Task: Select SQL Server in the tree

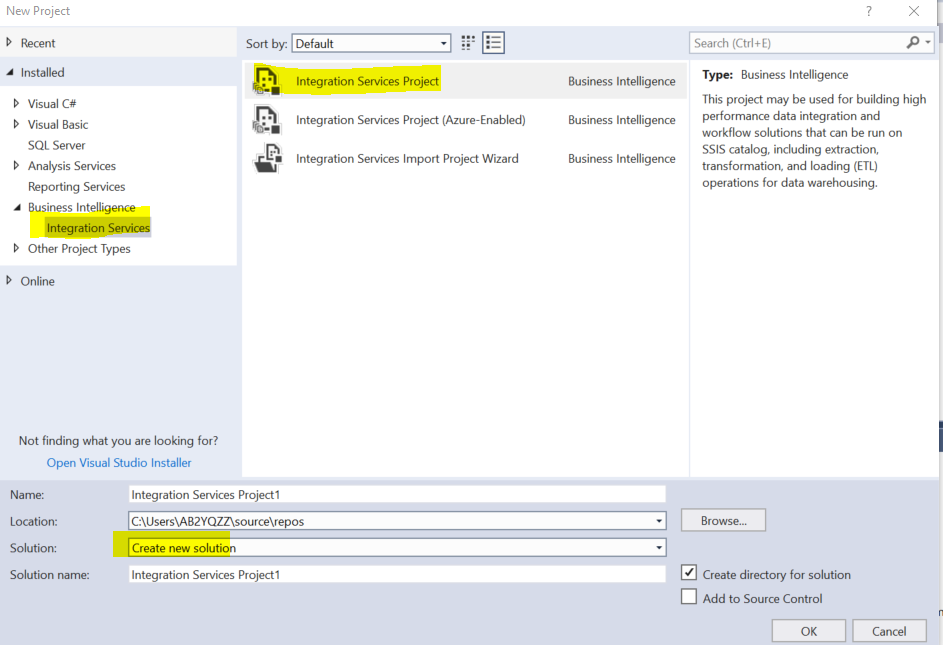Action: pos(57,145)
